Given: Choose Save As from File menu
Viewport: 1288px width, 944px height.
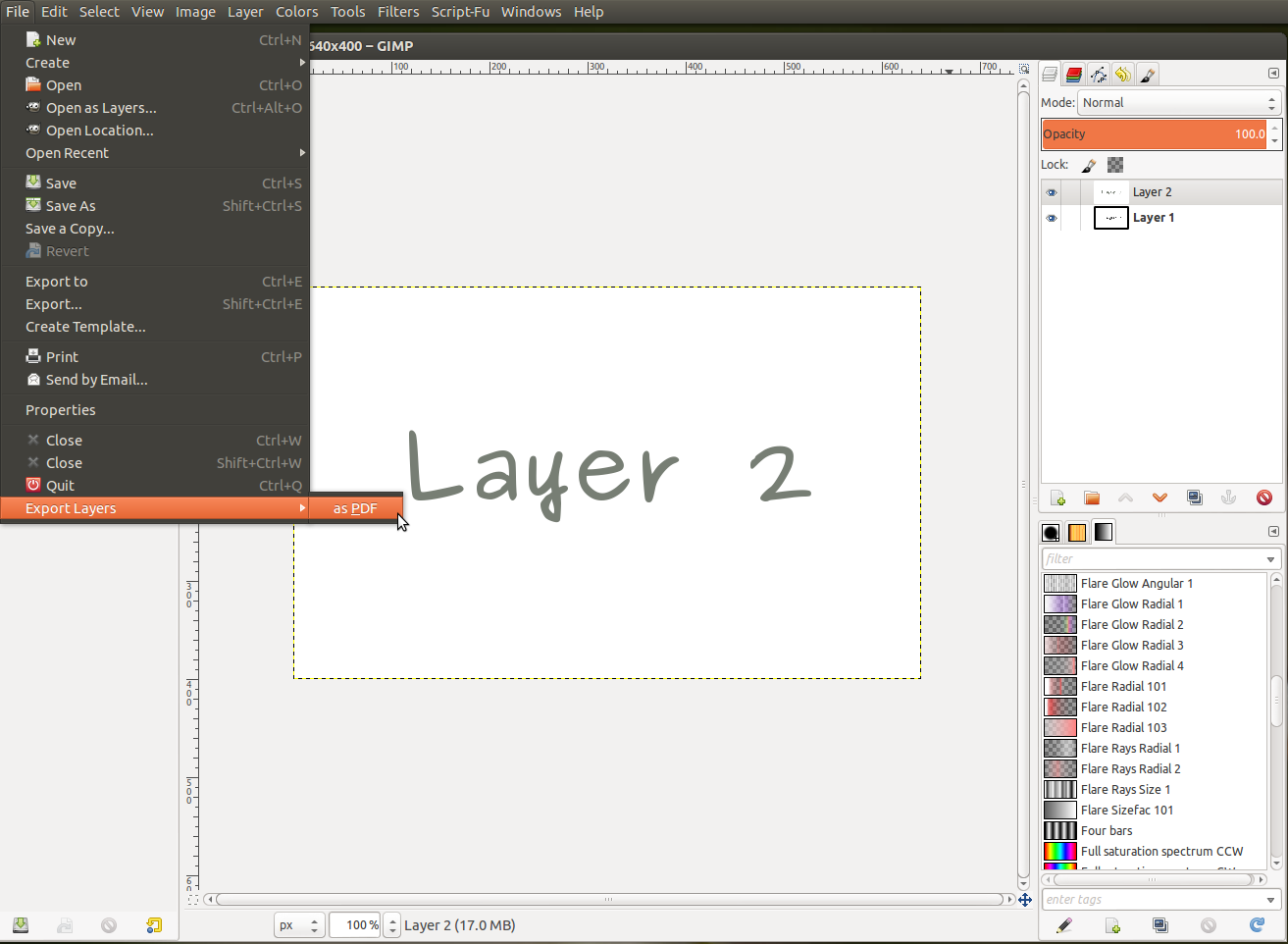Looking at the screenshot, I should [154, 206].
